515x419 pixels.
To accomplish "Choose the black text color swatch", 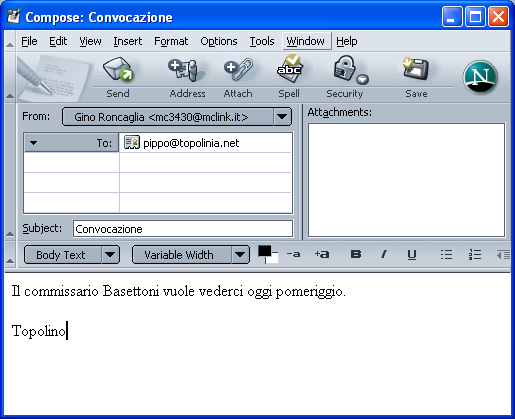I will click(264, 251).
